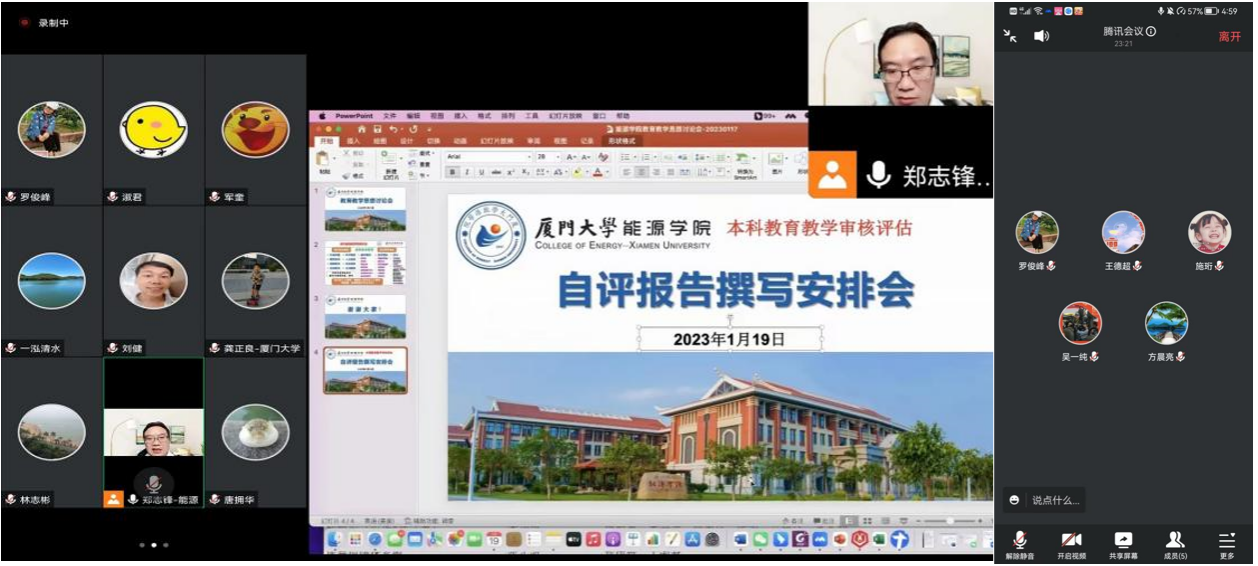
Task: Click the emoji smiley in chat box
Action: click(x=1015, y=500)
